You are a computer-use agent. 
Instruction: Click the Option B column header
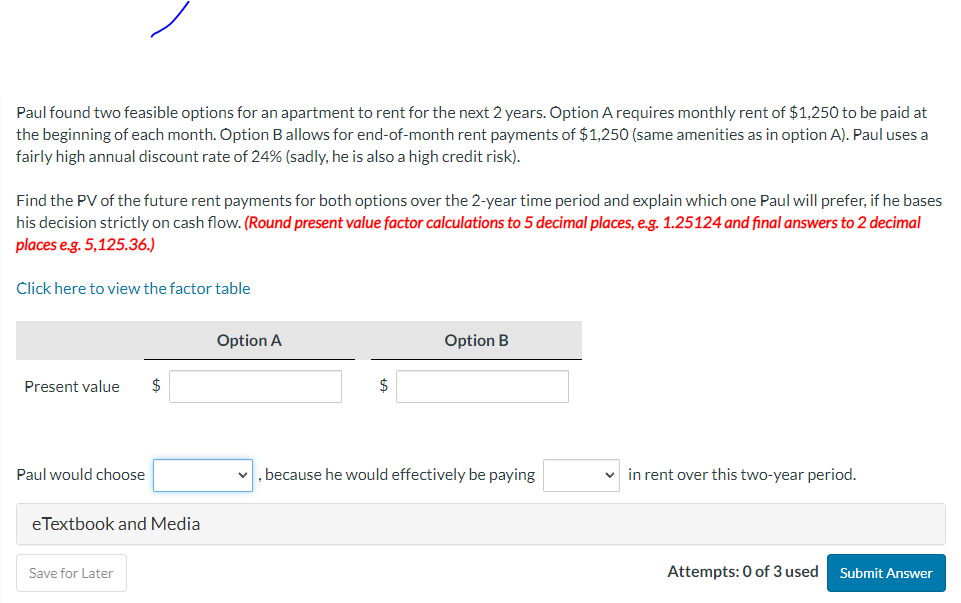(x=476, y=340)
